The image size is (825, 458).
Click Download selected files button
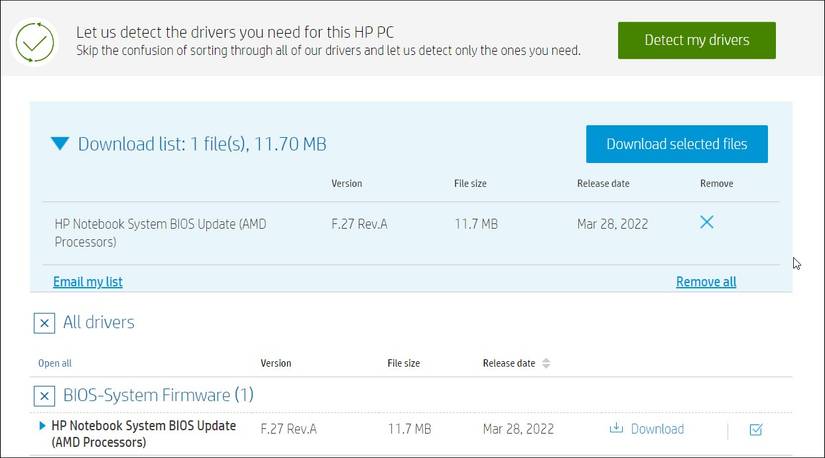click(x=677, y=144)
